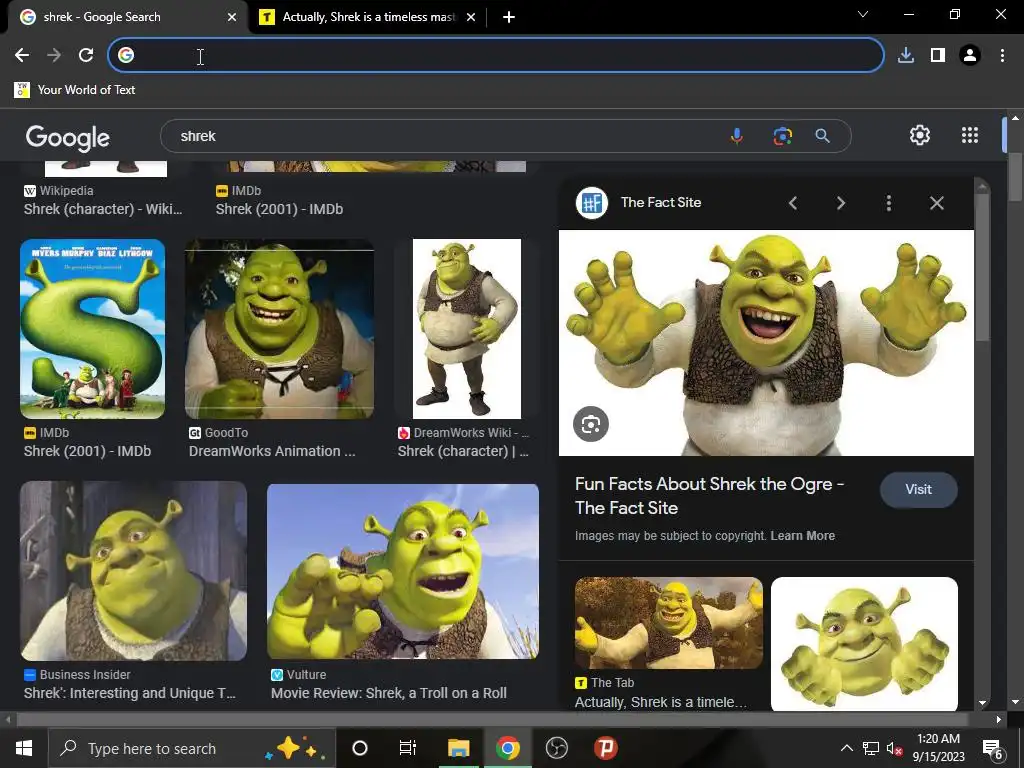Image resolution: width=1024 pixels, height=768 pixels.
Task: Open the tab search dropdown arrow
Action: click(863, 14)
